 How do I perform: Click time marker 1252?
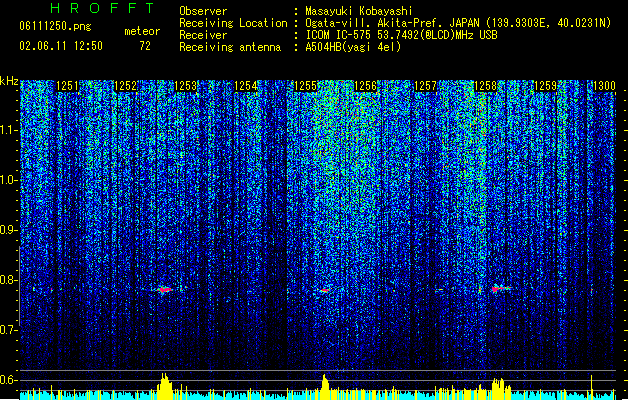click(x=126, y=86)
